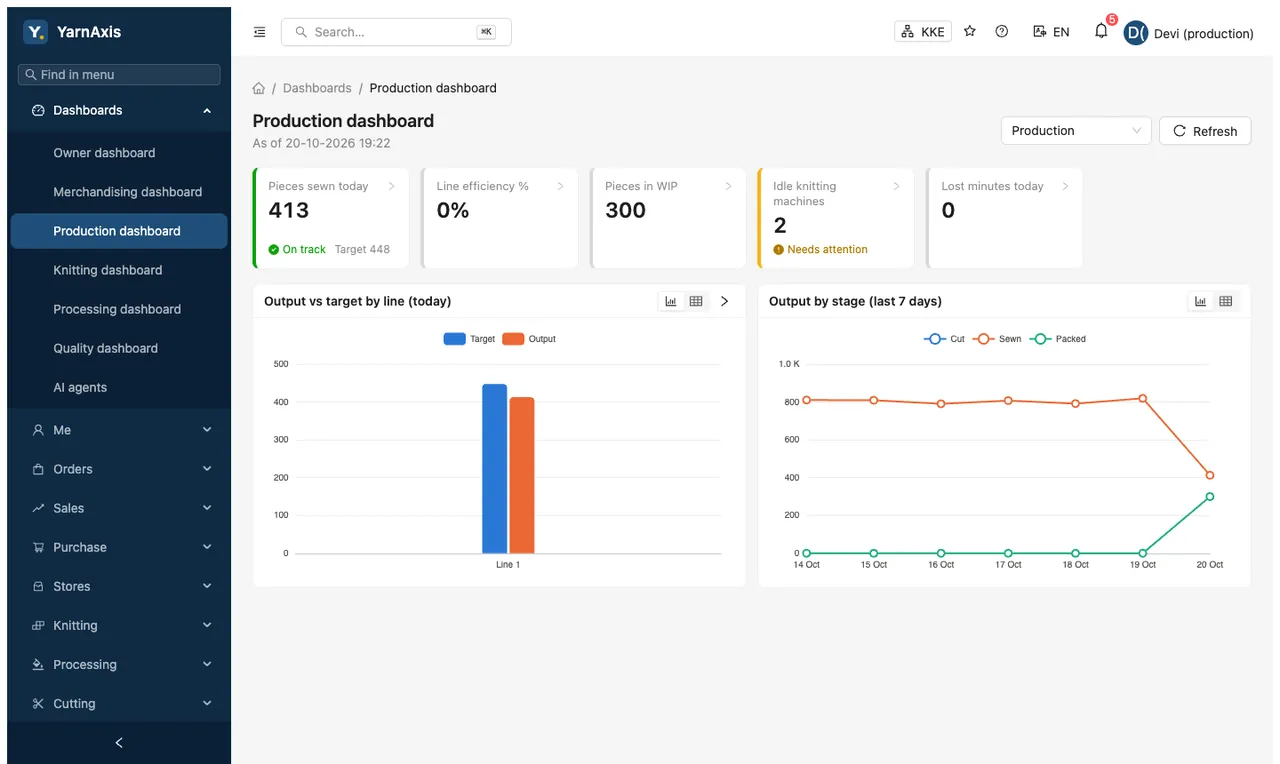Toggle Packed series in legend
1280x764 pixels.
pyautogui.click(x=1058, y=339)
